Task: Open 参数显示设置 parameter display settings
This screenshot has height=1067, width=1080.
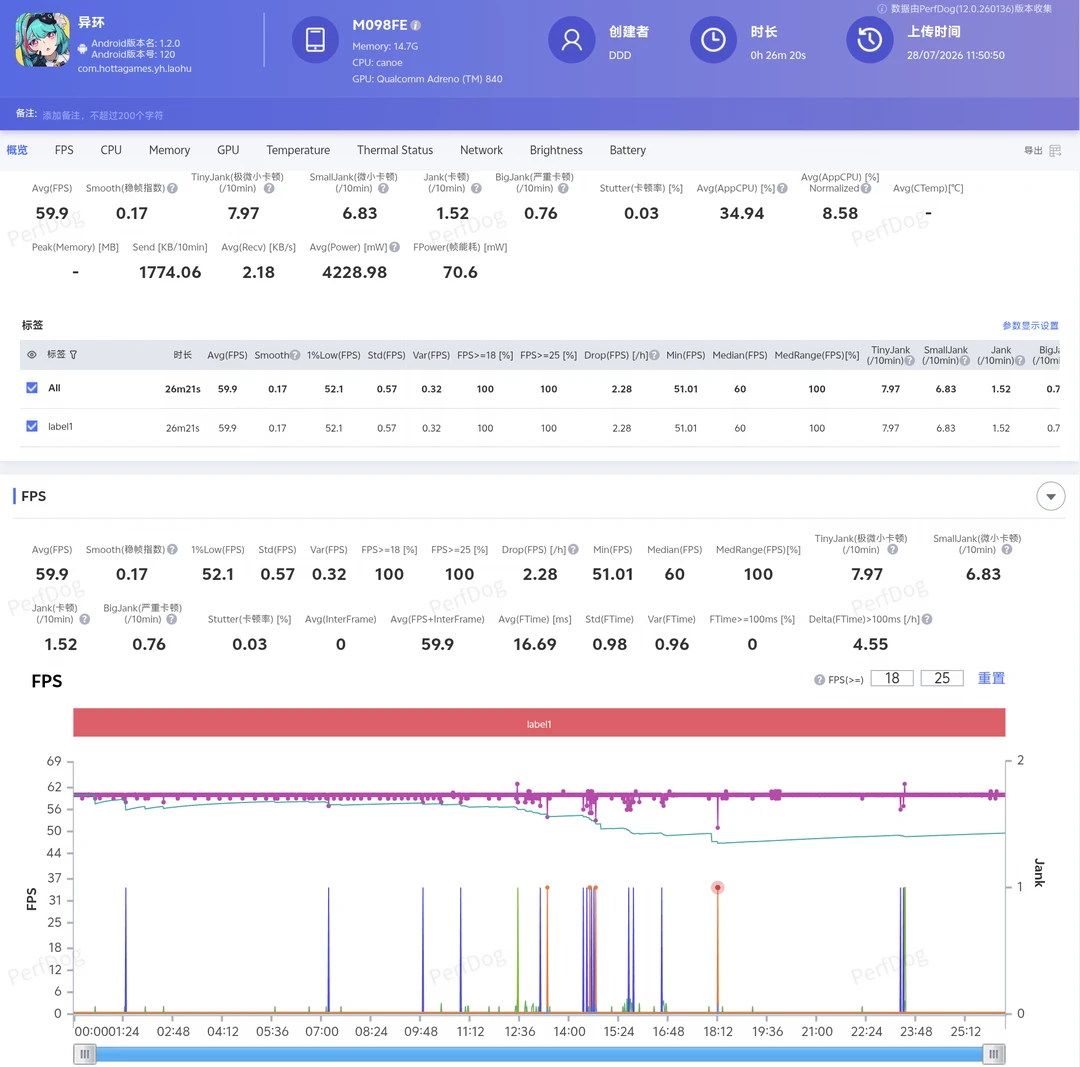Action: 1030,326
